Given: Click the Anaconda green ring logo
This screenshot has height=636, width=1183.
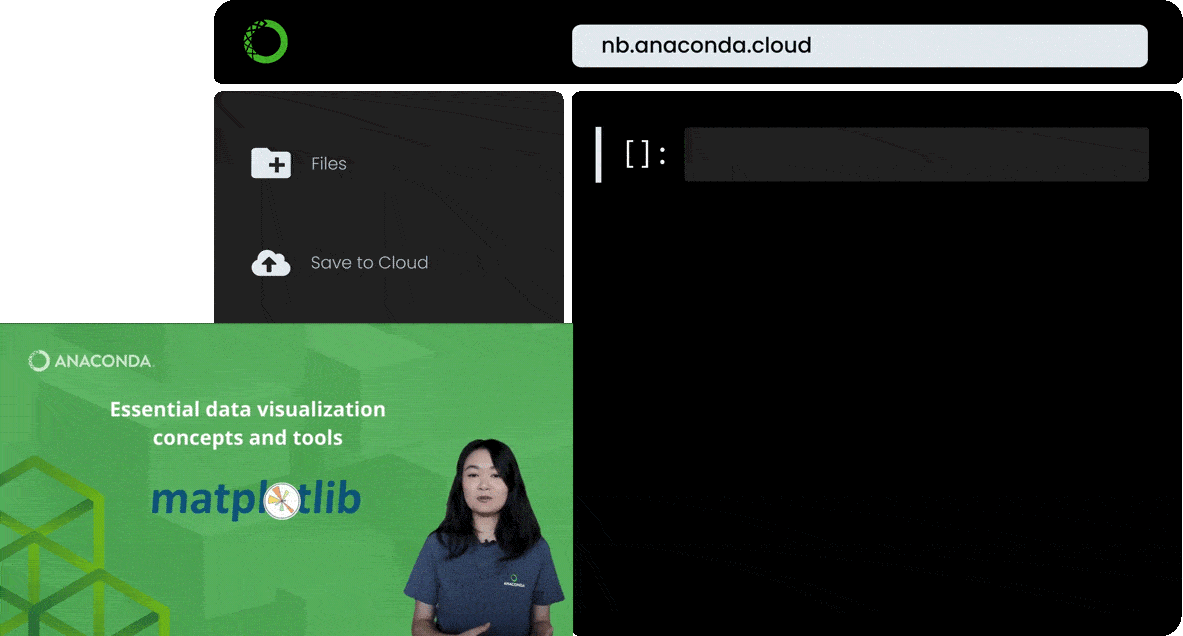Looking at the screenshot, I should point(266,41).
